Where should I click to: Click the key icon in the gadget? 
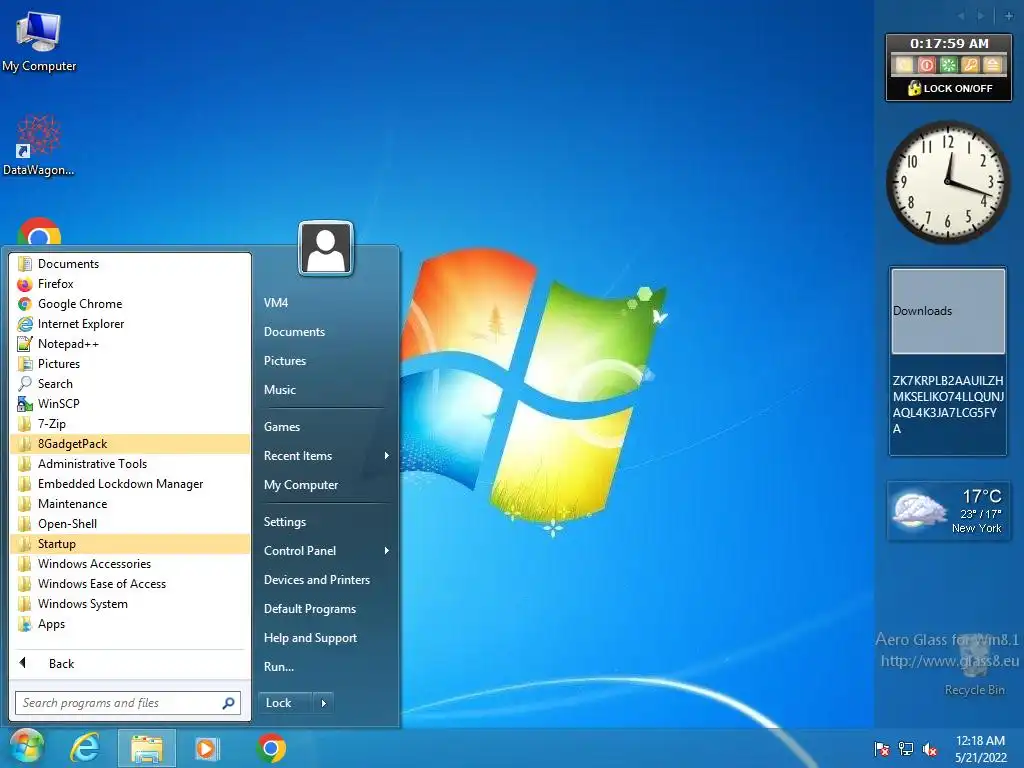(970, 65)
